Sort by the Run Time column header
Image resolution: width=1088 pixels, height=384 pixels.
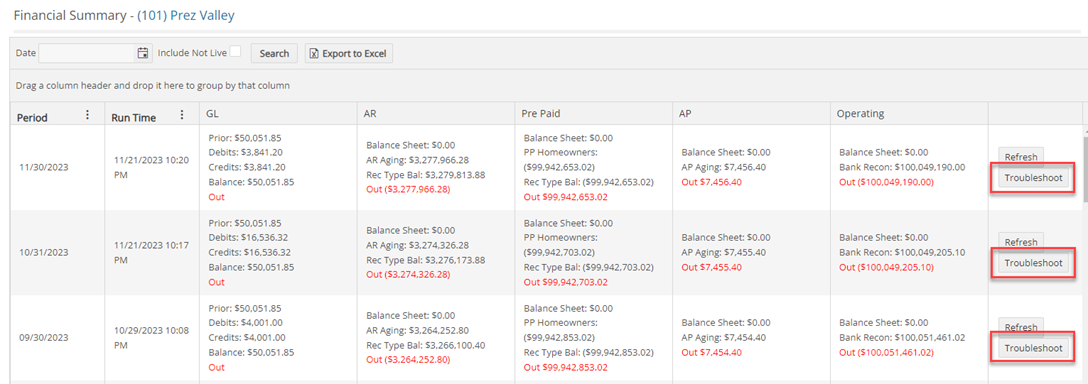(x=134, y=118)
